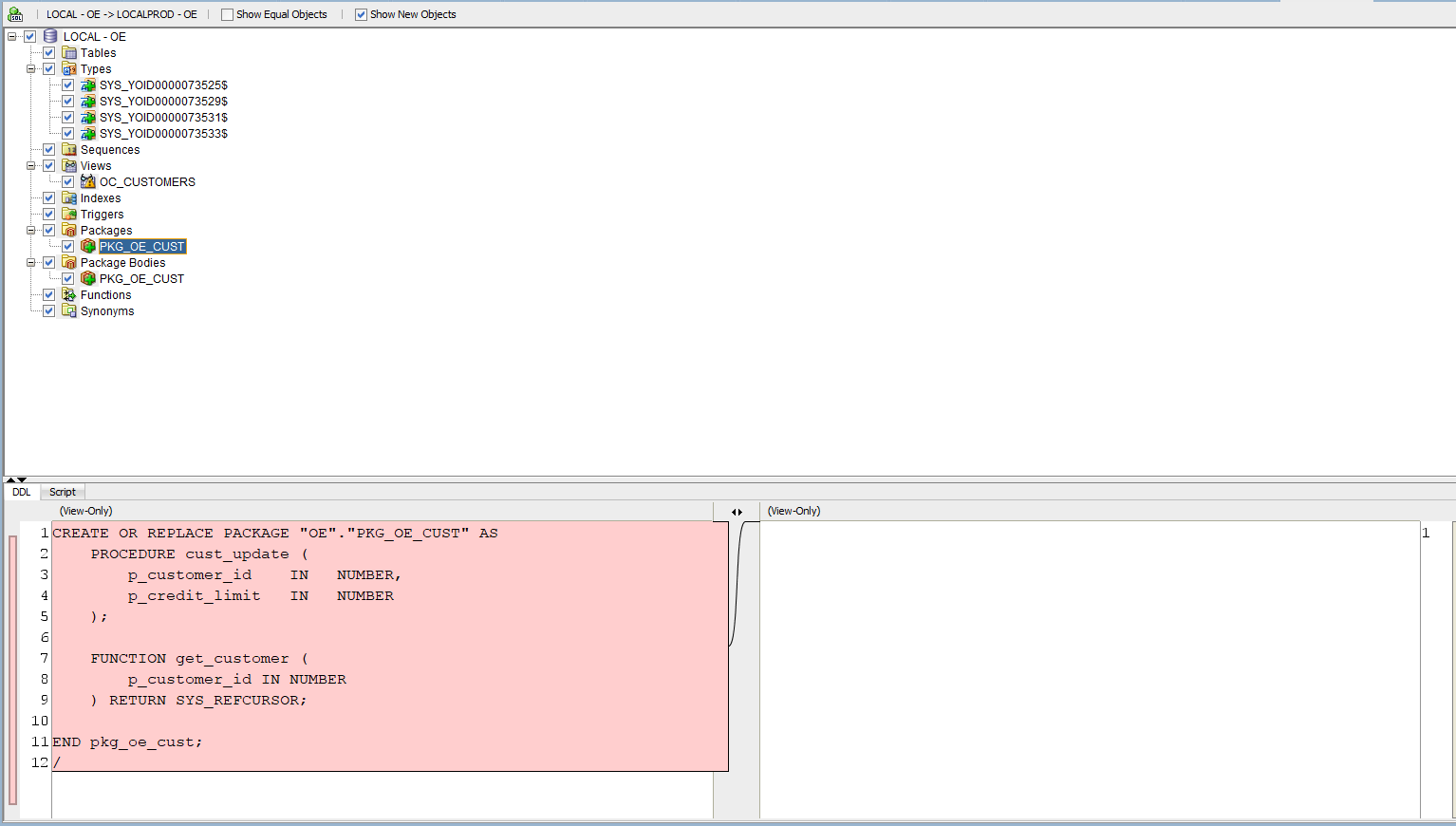1456x826 pixels.
Task: Click the icon of PKG_OE_CUST under Packages
Action: (x=88, y=246)
